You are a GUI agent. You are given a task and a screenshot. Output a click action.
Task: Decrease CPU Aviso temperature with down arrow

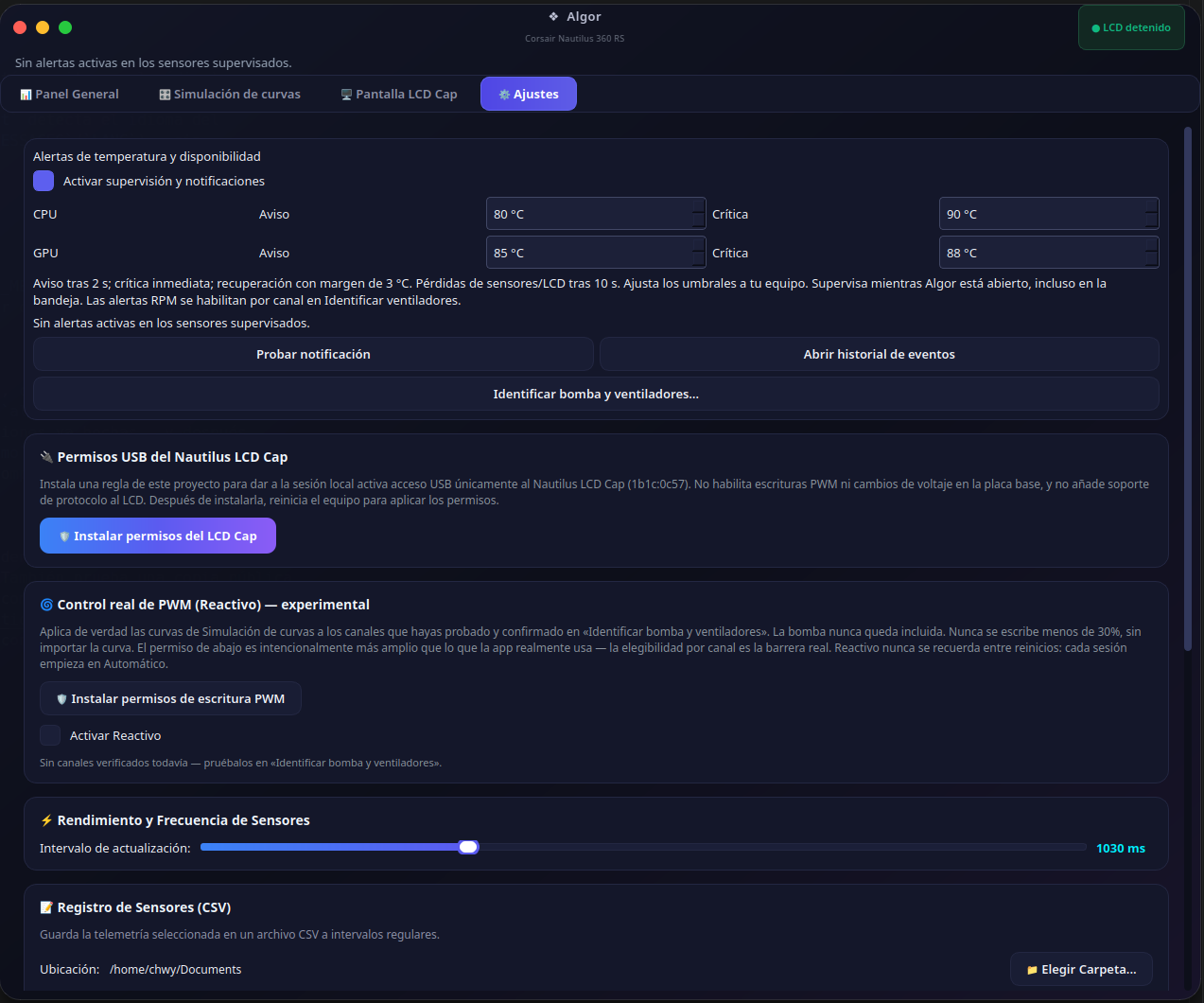(x=699, y=221)
